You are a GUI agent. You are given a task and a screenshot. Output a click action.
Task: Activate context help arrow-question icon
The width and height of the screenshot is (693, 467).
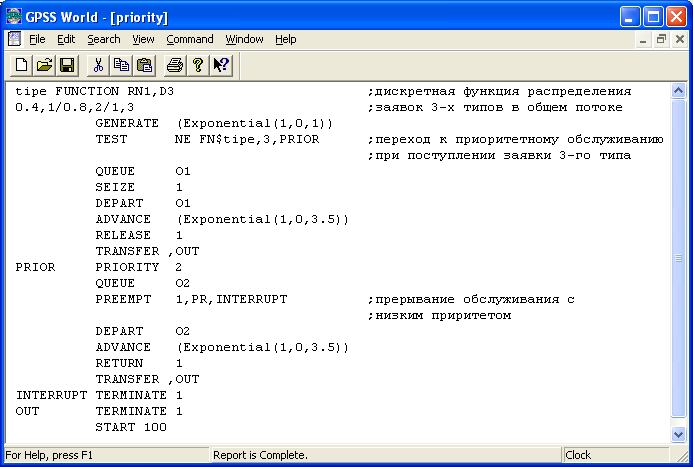tap(221, 65)
